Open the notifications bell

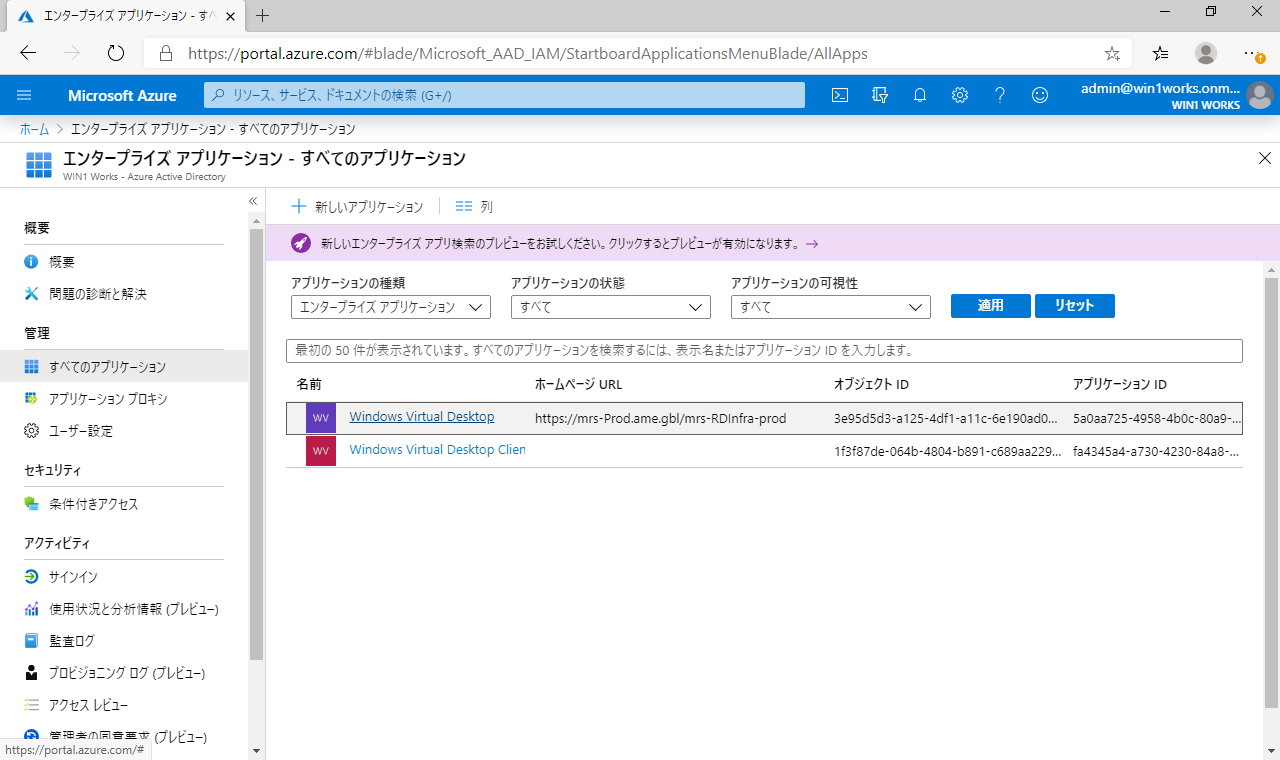(920, 95)
